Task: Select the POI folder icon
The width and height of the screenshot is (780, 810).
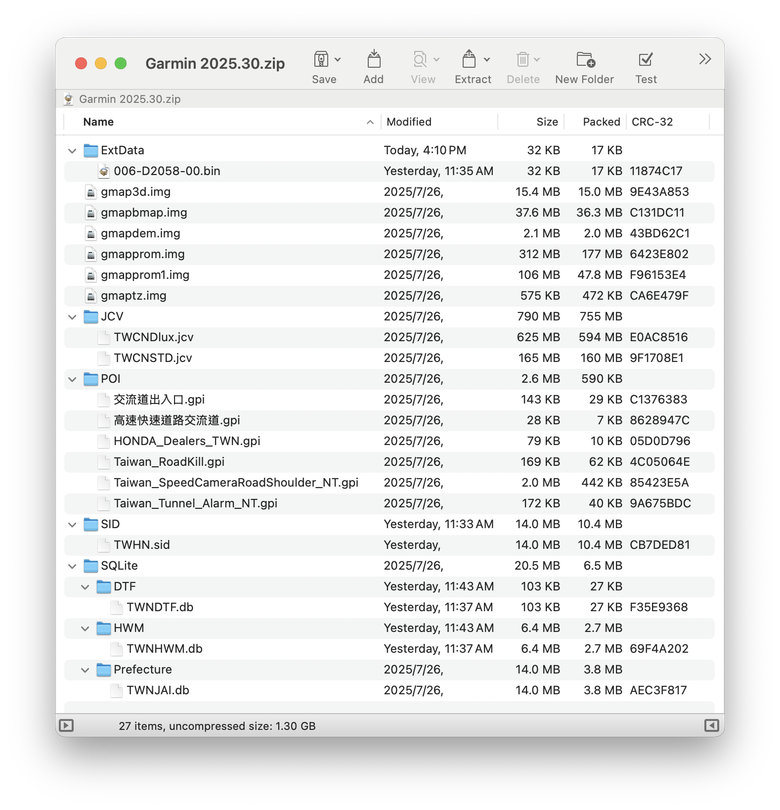Action: (91, 379)
